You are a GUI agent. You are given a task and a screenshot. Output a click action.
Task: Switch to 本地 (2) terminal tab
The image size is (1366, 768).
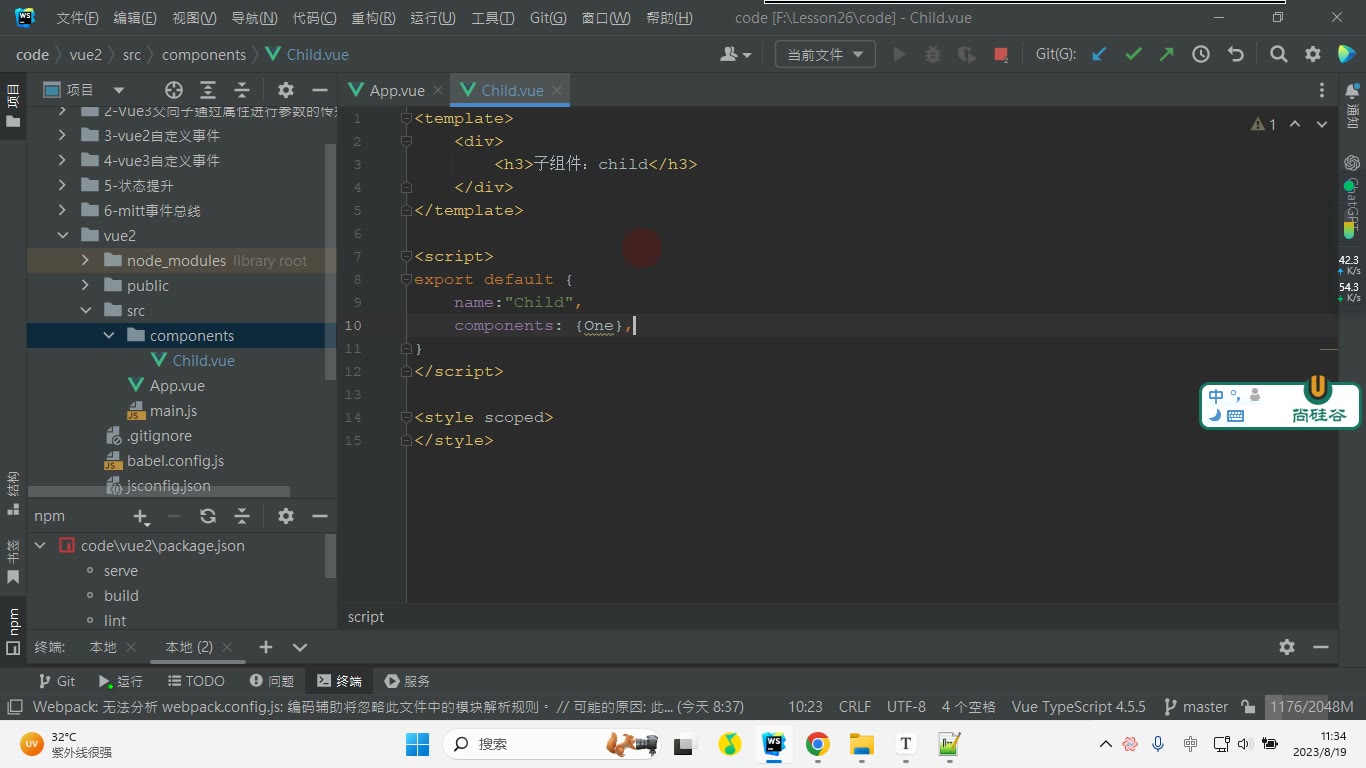click(189, 647)
